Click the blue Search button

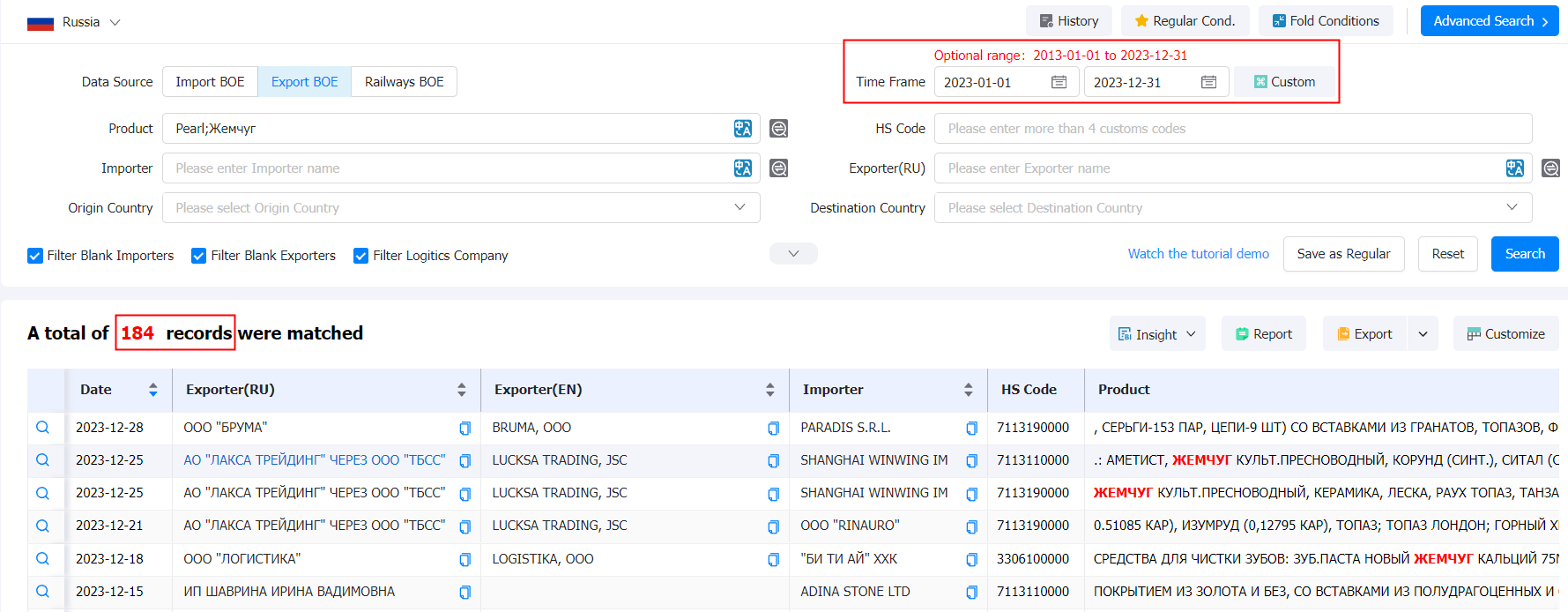1525,254
